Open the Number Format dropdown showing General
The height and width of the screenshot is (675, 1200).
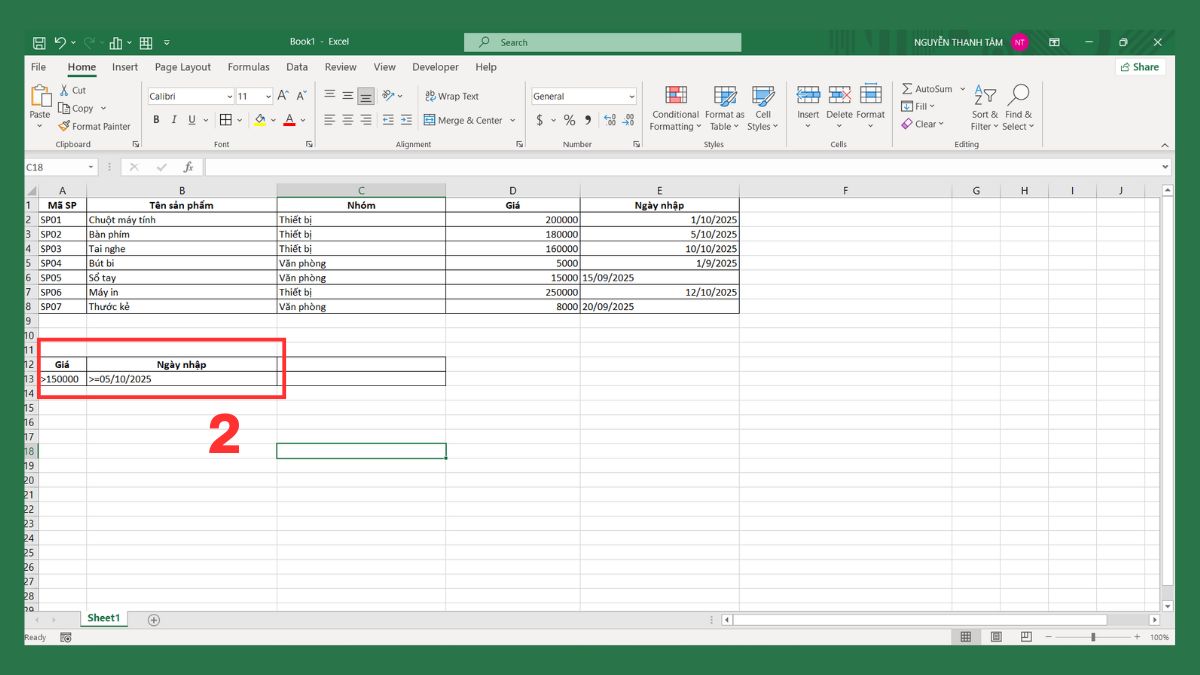(x=583, y=96)
